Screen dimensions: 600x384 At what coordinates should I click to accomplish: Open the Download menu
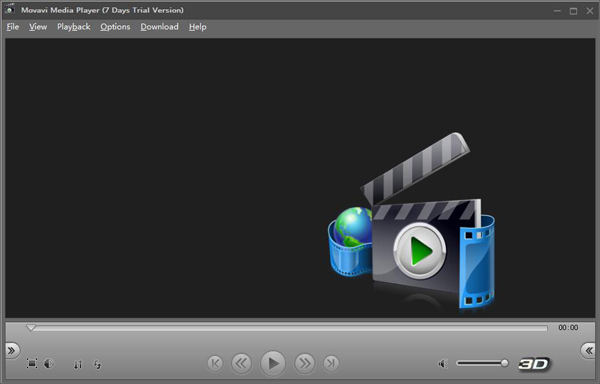[159, 27]
